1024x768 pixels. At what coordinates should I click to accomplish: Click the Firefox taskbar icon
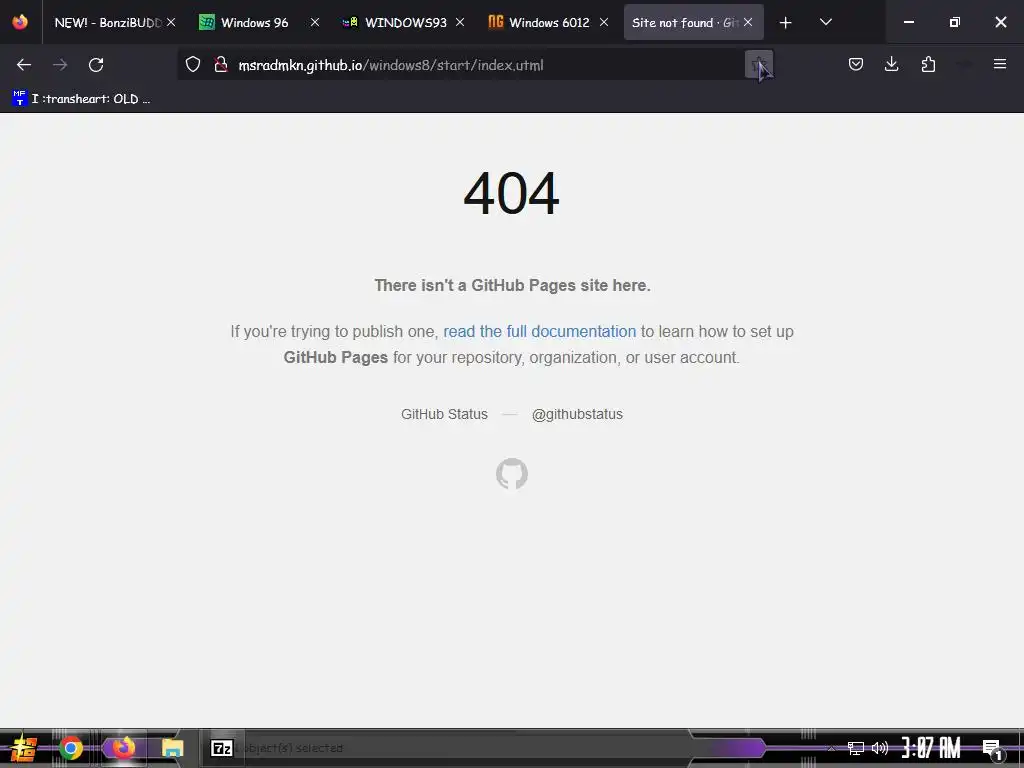tap(123, 748)
